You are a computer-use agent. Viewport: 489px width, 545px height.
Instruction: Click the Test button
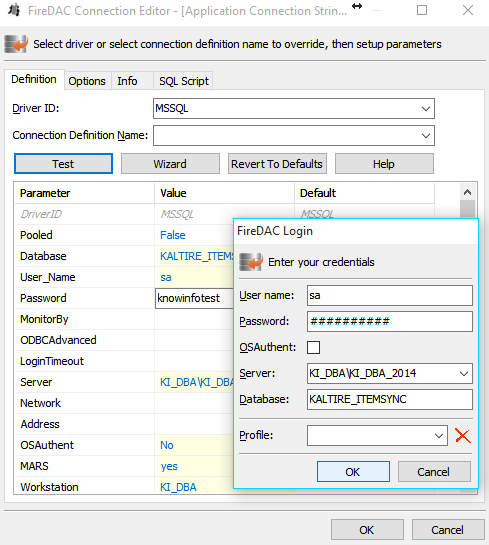coord(63,164)
